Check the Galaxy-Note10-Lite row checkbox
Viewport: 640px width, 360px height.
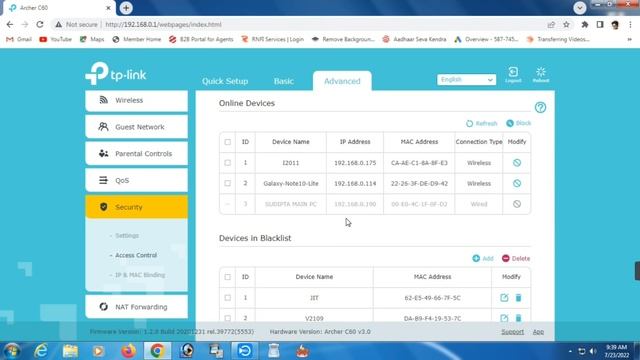228,183
